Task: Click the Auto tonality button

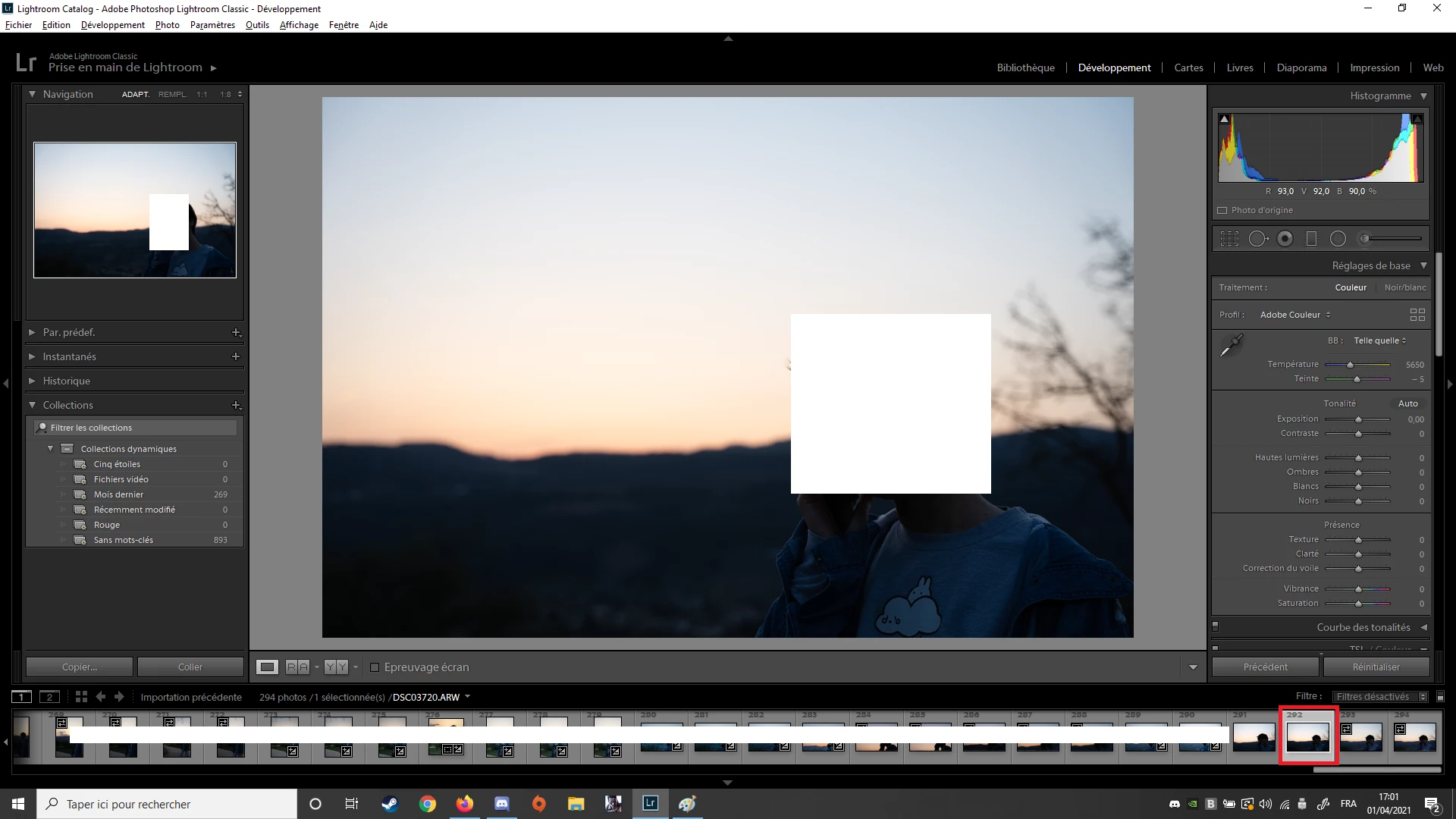Action: 1407,403
